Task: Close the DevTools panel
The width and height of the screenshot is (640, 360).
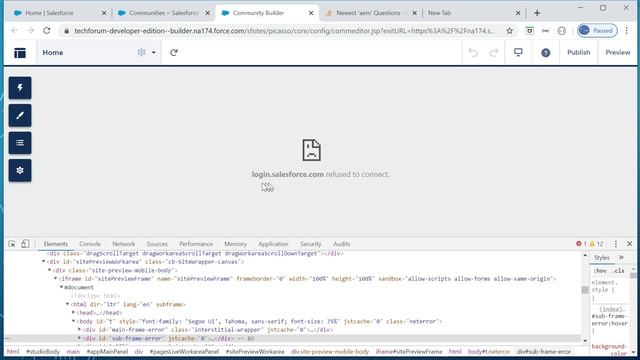Action: 629,244
